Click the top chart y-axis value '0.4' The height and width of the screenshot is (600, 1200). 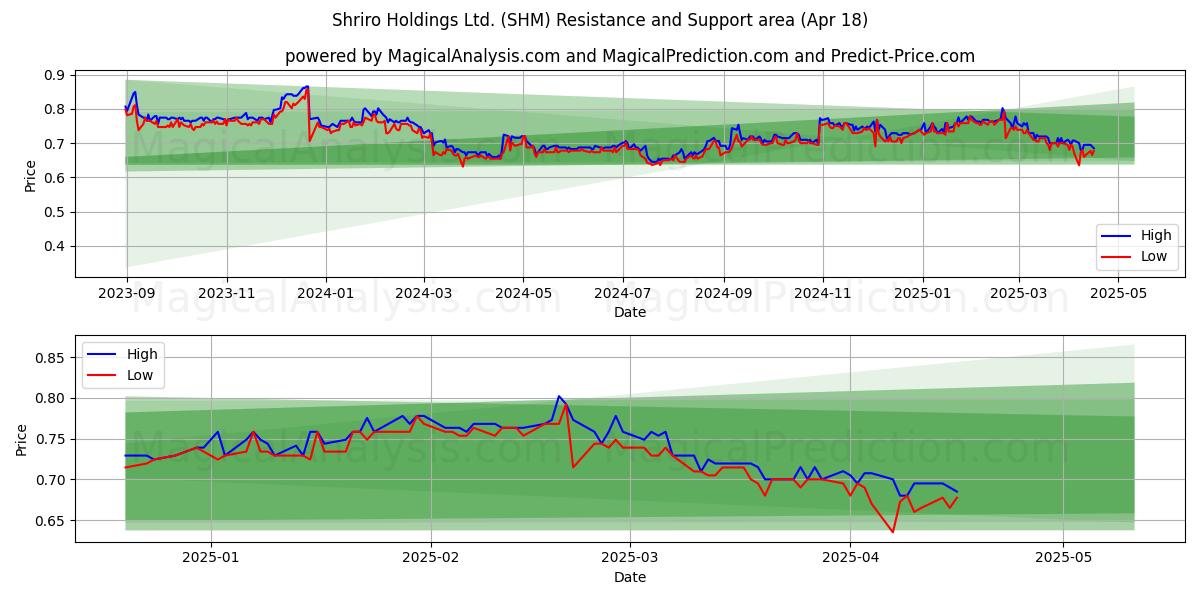pos(55,246)
